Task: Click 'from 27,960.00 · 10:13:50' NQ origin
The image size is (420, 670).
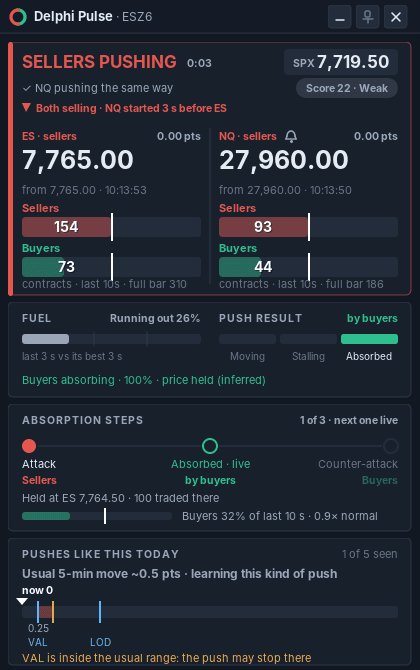Action: pos(285,190)
